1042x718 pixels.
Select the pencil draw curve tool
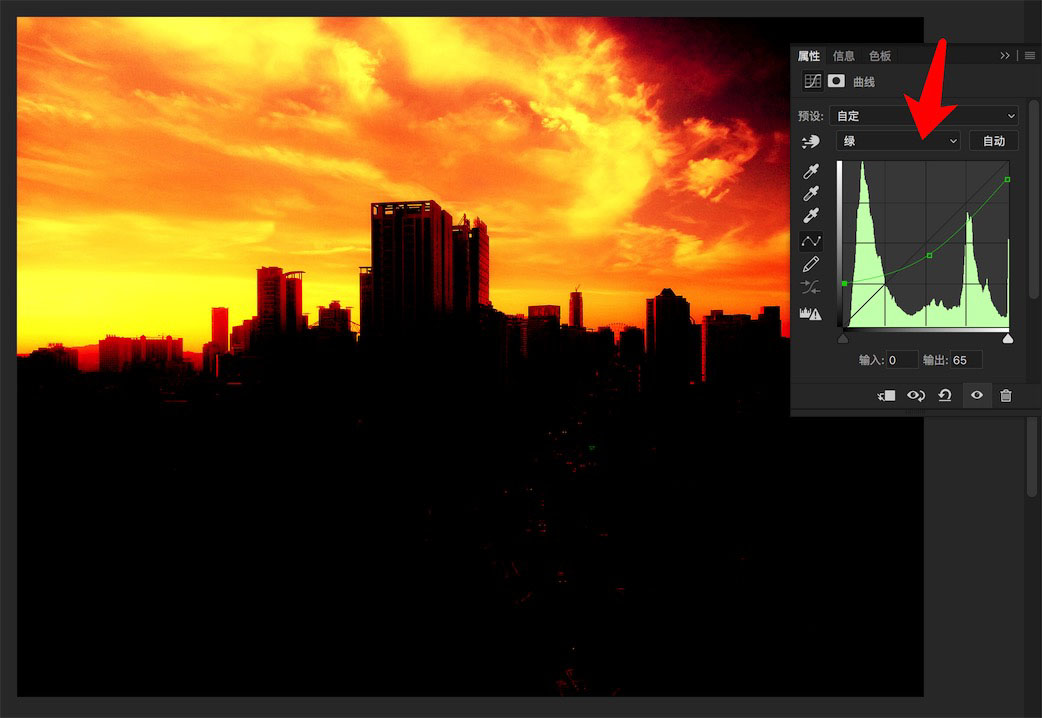[x=811, y=265]
